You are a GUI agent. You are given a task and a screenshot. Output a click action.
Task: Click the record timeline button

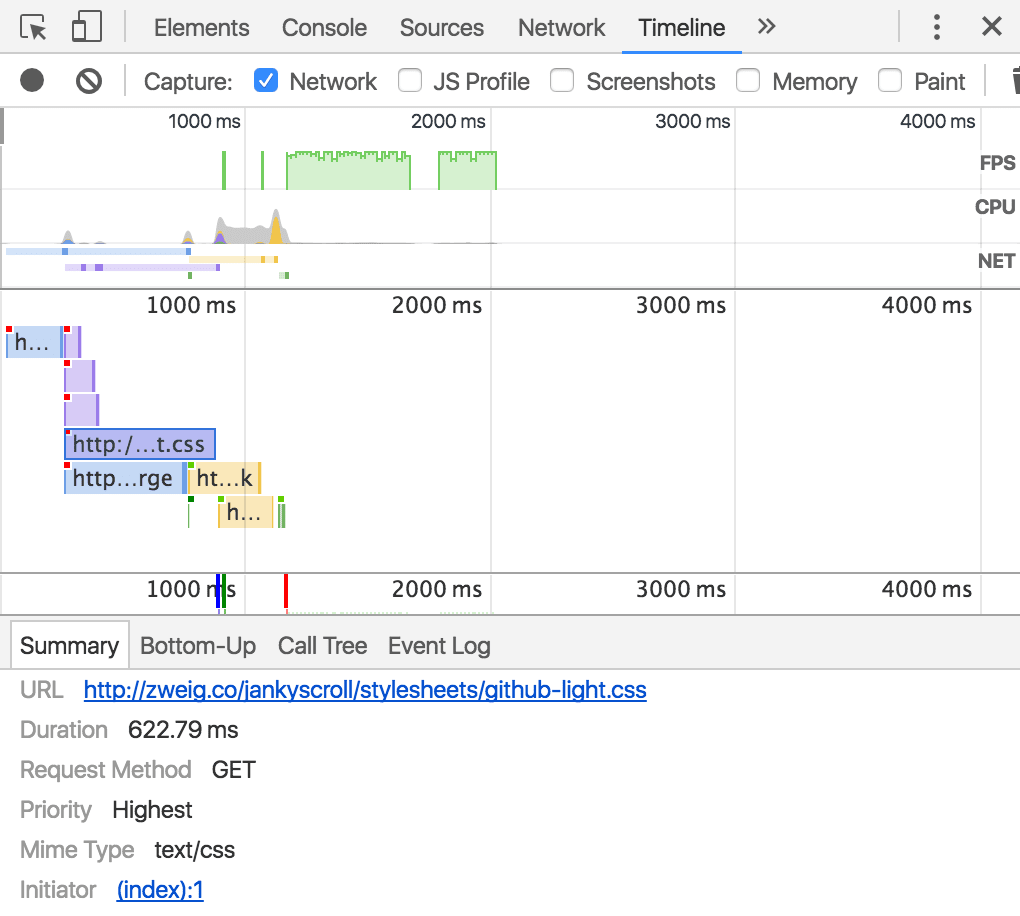[31, 81]
